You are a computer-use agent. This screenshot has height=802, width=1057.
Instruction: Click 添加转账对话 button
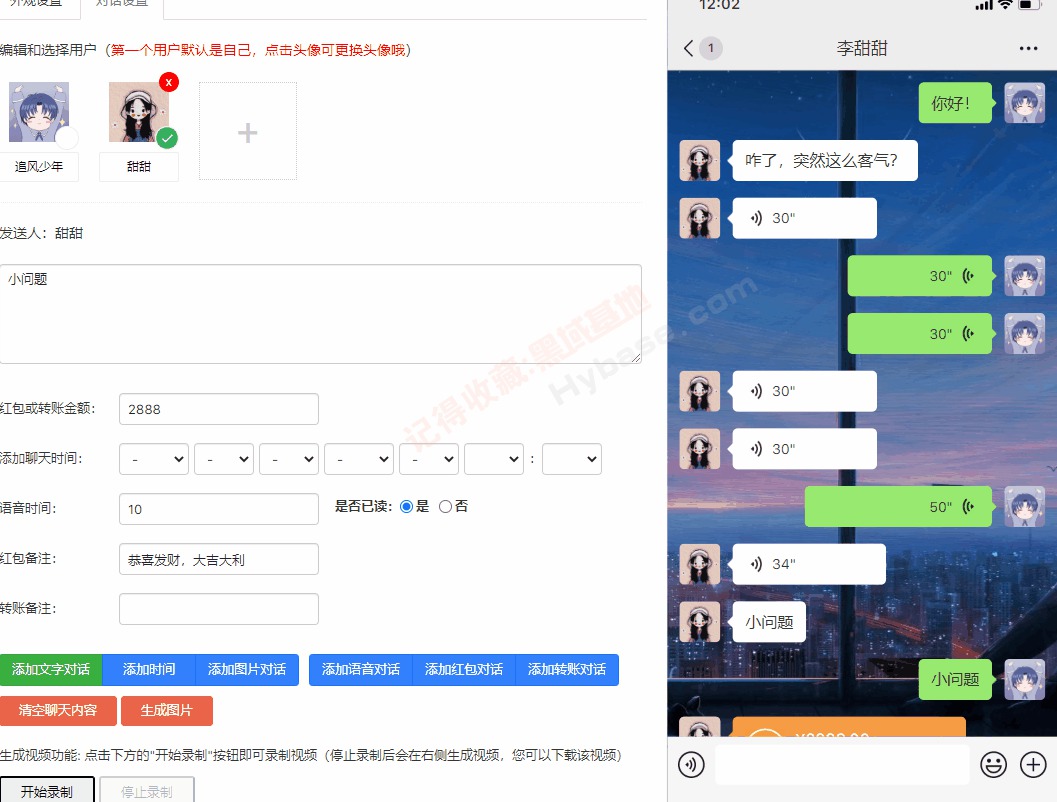coord(567,670)
